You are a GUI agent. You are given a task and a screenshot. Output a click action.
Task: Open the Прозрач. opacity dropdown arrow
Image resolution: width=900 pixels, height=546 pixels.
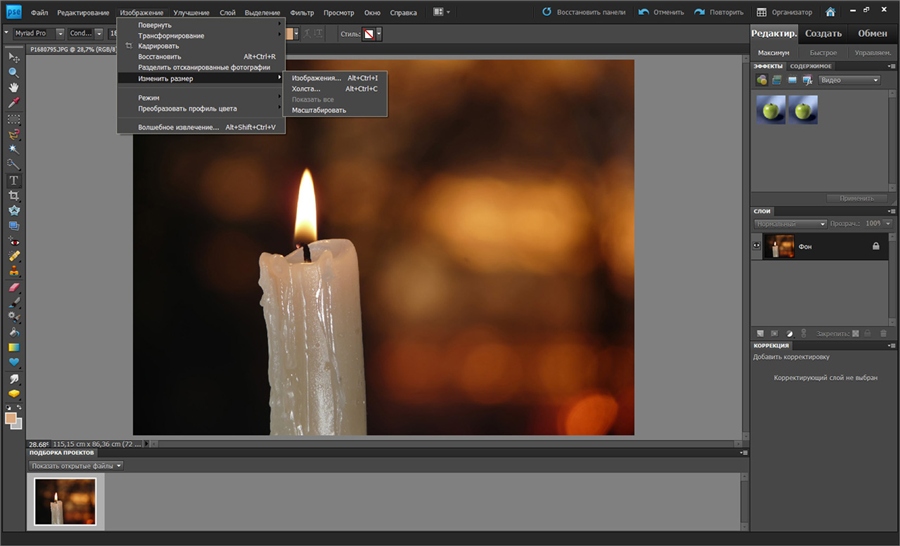pos(888,223)
